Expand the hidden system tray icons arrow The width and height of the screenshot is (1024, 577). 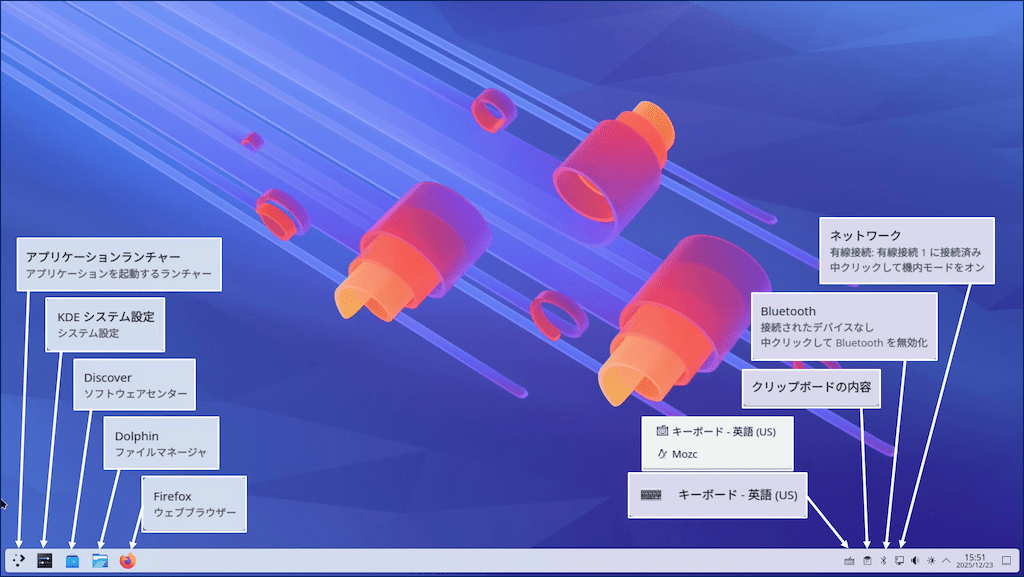coord(946,561)
